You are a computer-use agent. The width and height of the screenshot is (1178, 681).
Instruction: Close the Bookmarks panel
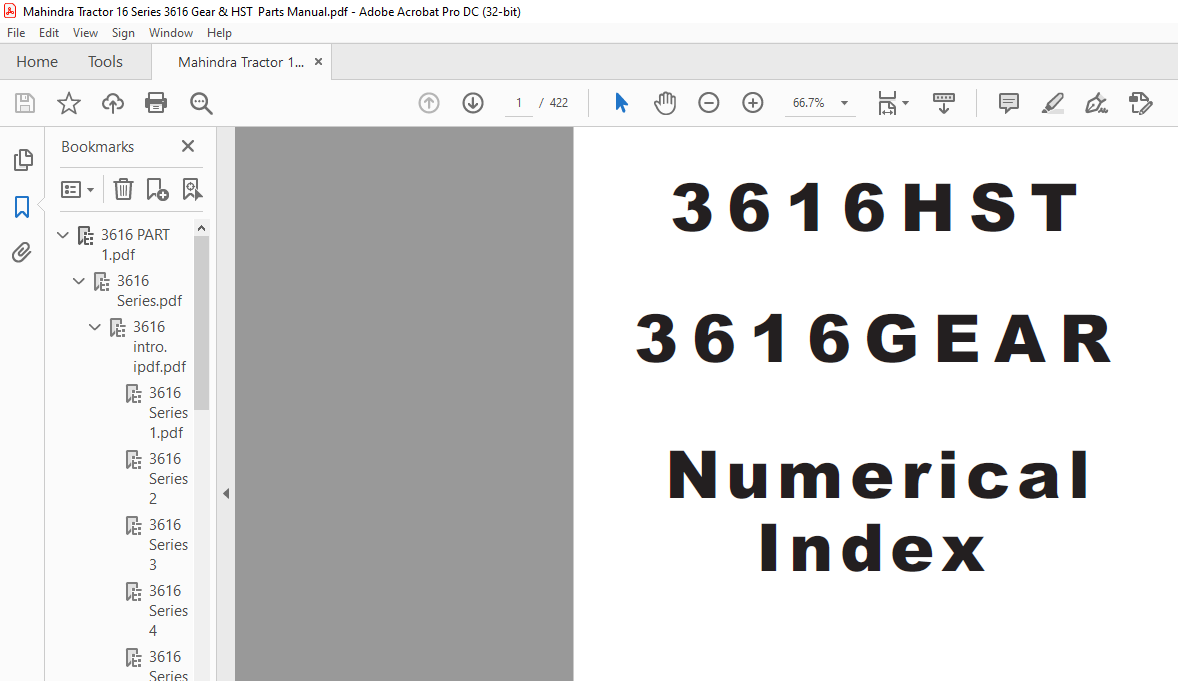[x=188, y=146]
